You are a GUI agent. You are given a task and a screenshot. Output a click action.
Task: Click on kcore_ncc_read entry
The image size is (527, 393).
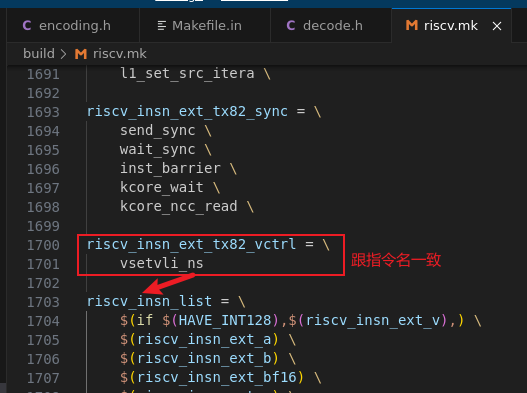[179, 206]
